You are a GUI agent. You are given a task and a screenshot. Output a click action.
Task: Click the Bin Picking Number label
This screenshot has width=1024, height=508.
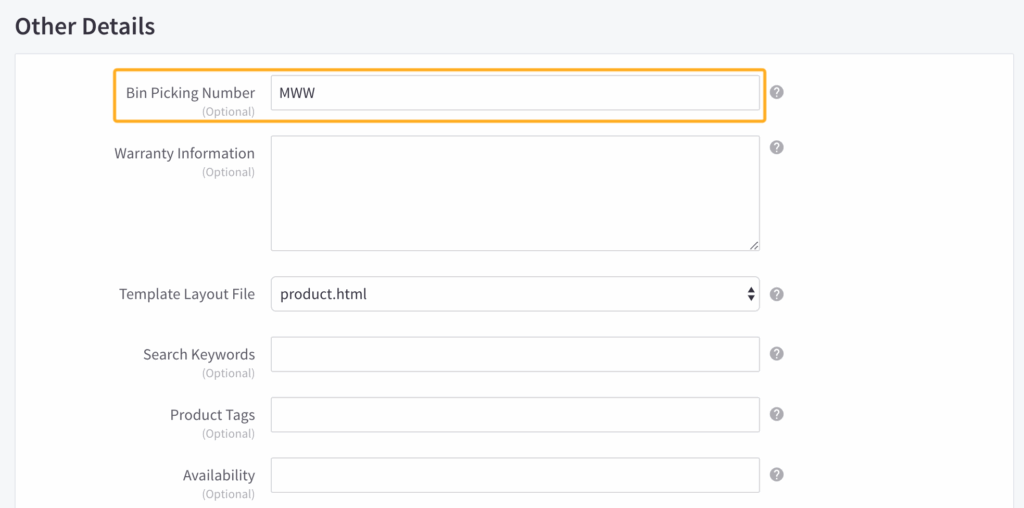tap(190, 93)
